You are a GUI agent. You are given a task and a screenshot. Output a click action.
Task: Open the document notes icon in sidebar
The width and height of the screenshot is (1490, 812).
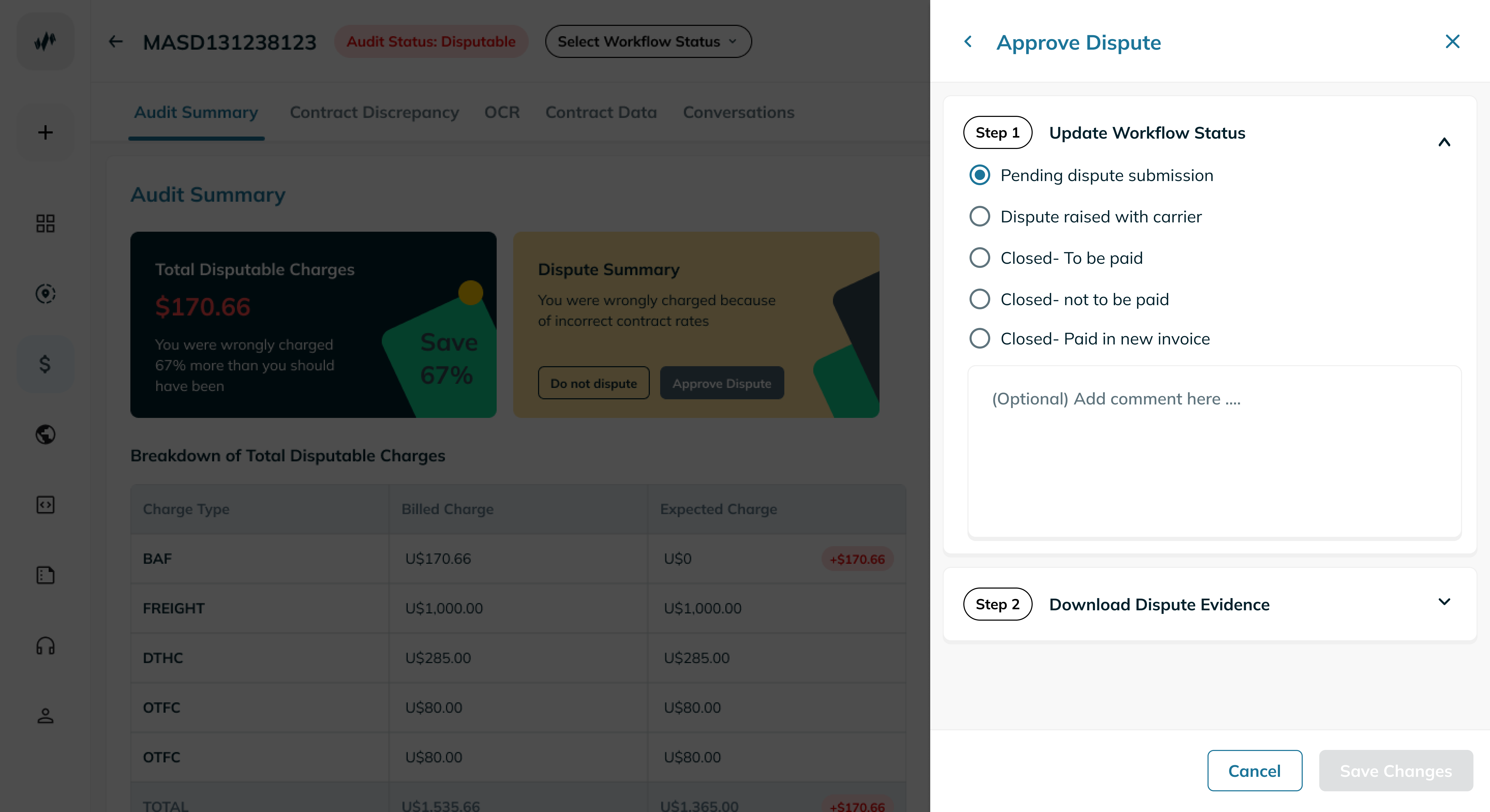(x=45, y=575)
